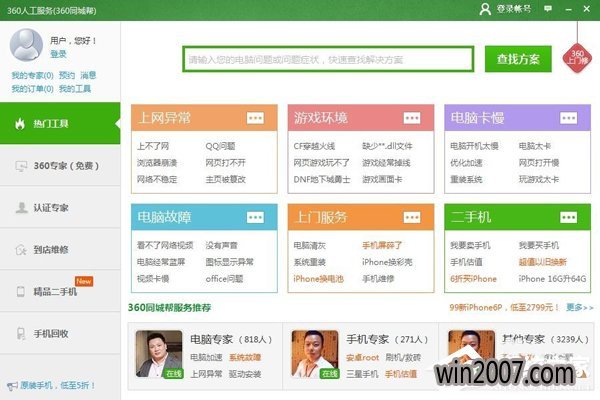Select the 热门工具 sidebar tab
This screenshot has width=600, height=400.
click(60, 123)
